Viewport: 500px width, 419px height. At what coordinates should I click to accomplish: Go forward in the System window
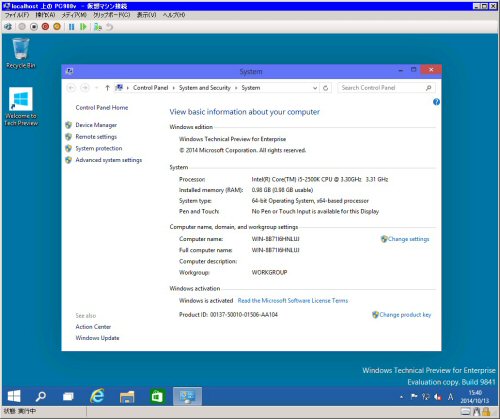tap(85, 88)
